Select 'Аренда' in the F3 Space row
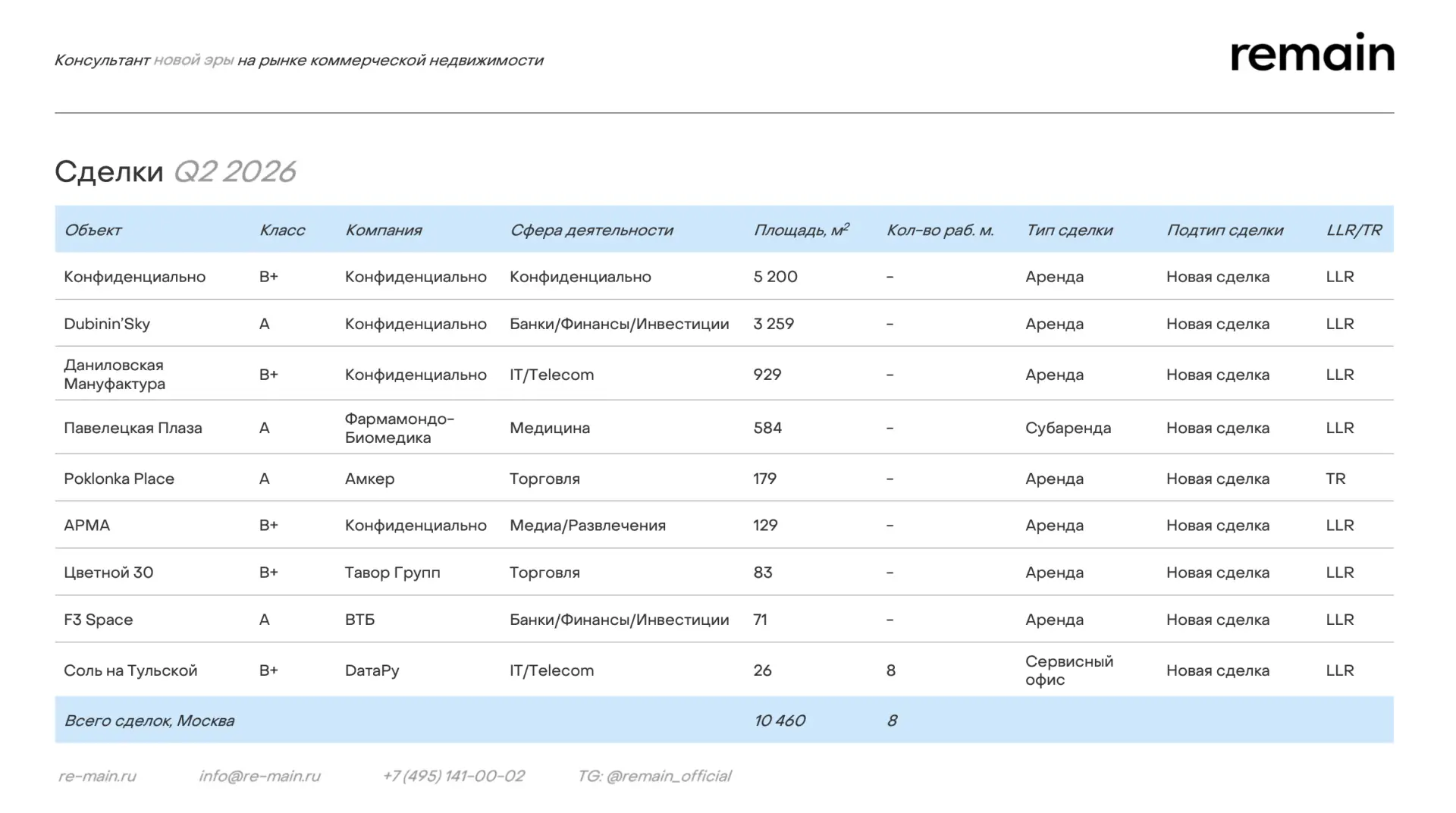The height and width of the screenshot is (813, 1456). click(1055, 620)
